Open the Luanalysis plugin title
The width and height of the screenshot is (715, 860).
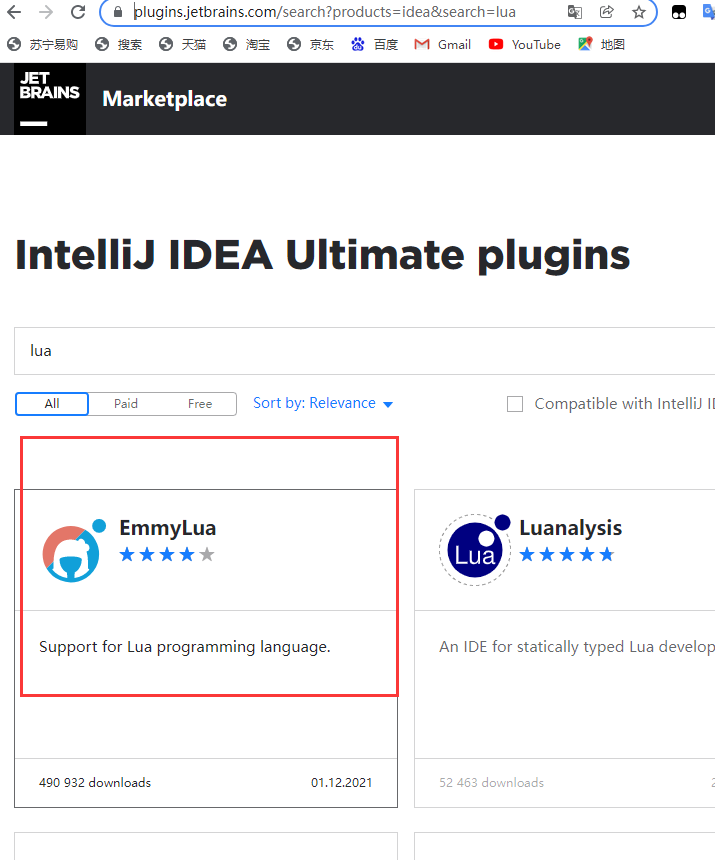coord(571,528)
